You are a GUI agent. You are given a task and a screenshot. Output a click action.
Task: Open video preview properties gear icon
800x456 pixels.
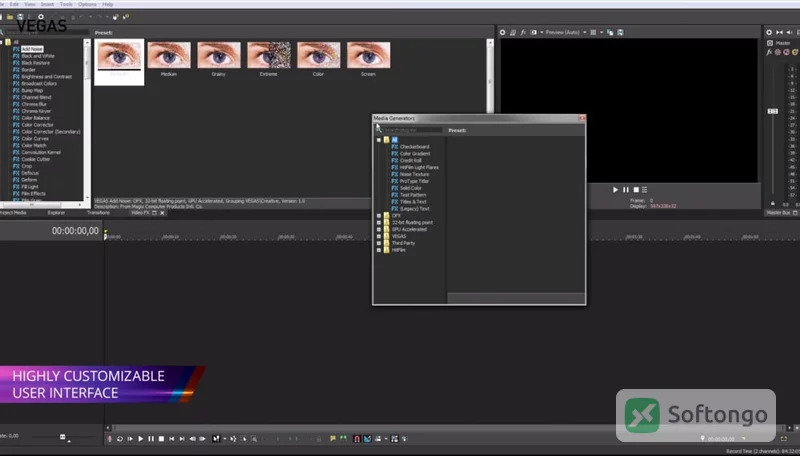point(502,32)
